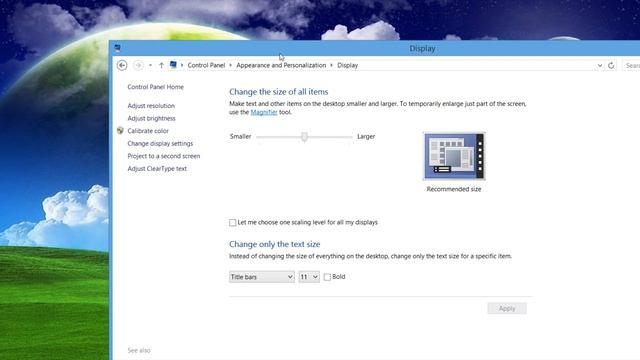Expand the chevron after Control Panel breadcrumb
The height and width of the screenshot is (360, 640).
click(x=231, y=65)
